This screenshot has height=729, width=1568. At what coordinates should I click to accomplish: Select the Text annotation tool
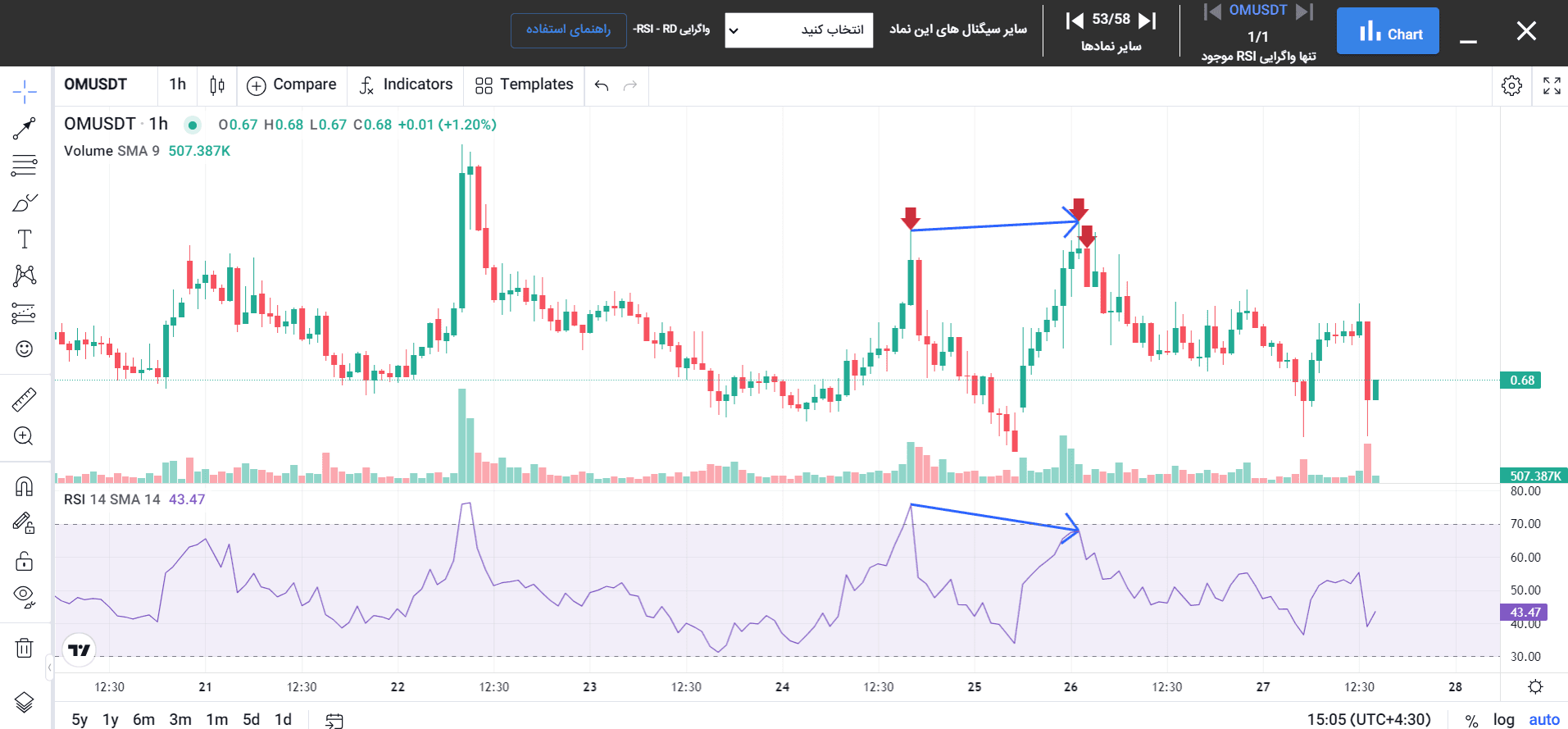tap(25, 239)
